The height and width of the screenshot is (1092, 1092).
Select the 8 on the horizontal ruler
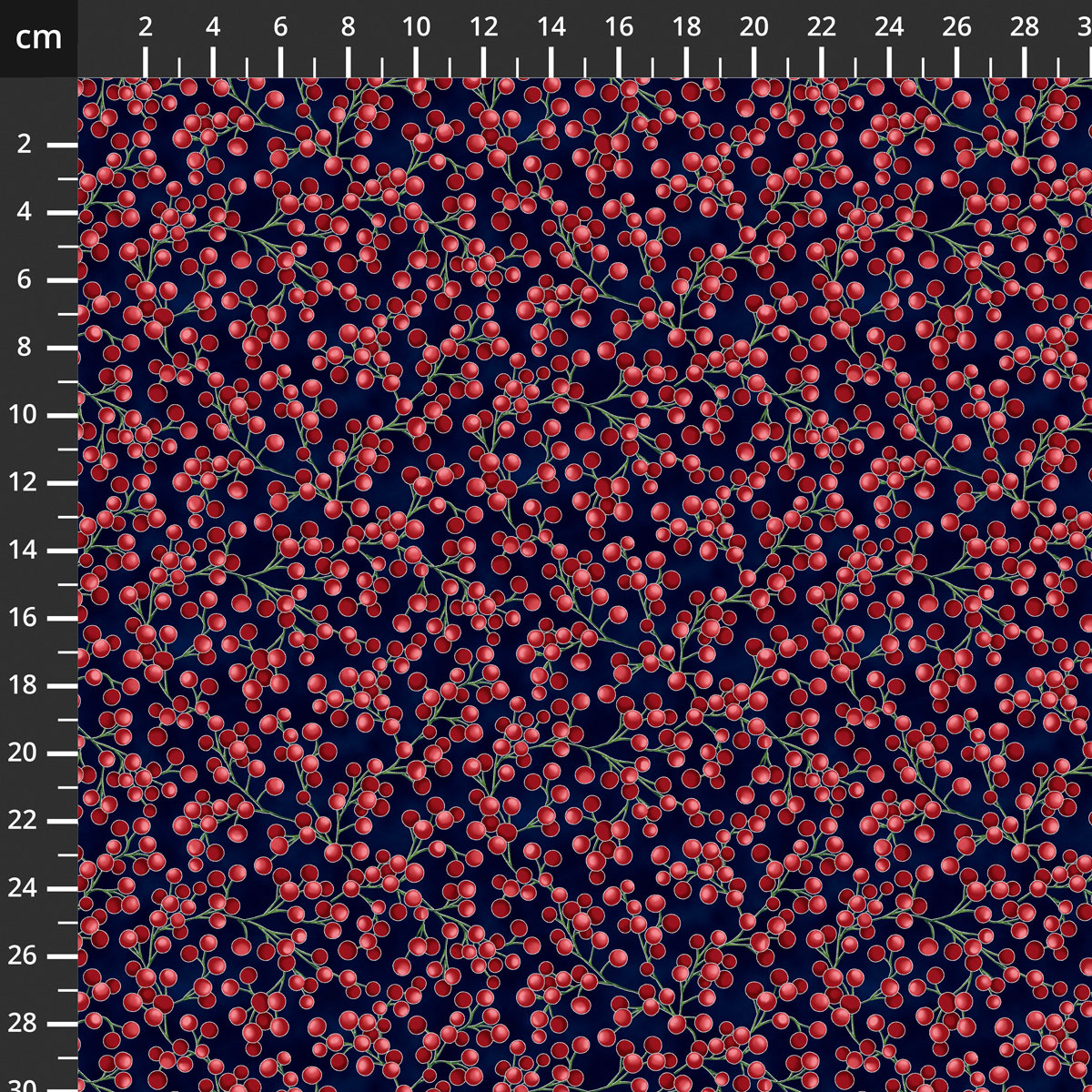(x=349, y=27)
